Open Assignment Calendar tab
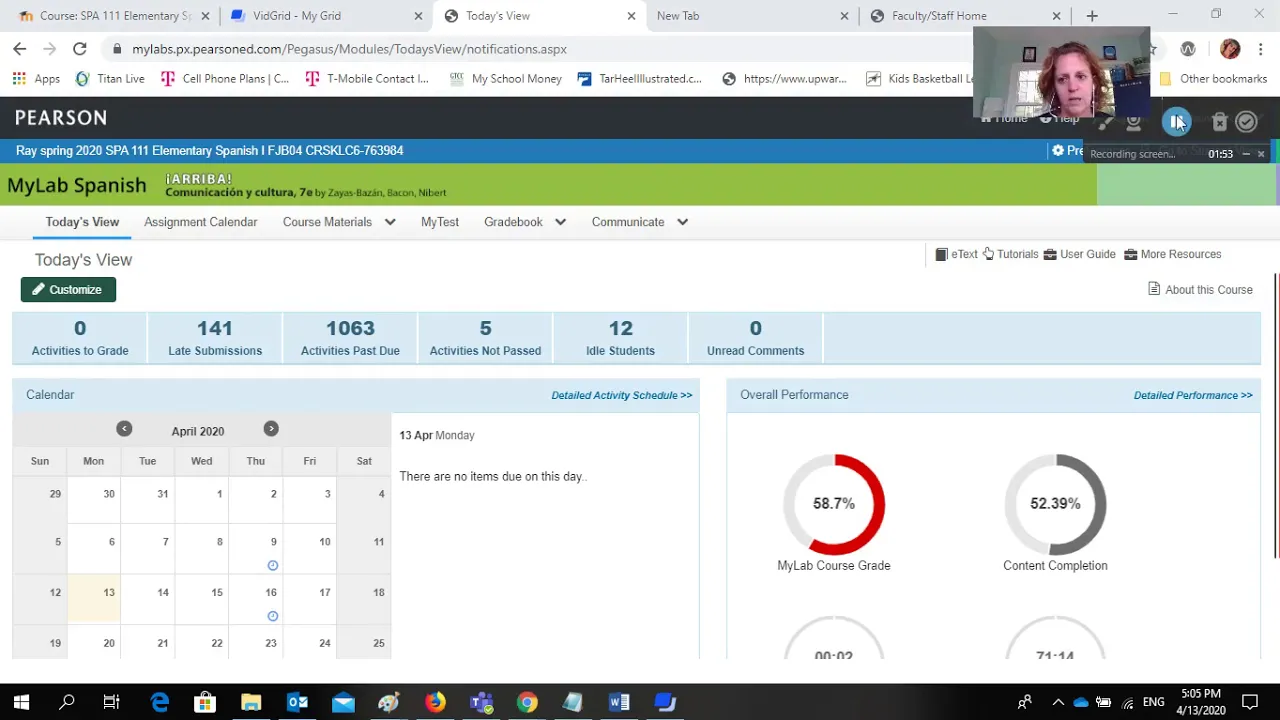The width and height of the screenshot is (1280, 720). click(x=200, y=222)
